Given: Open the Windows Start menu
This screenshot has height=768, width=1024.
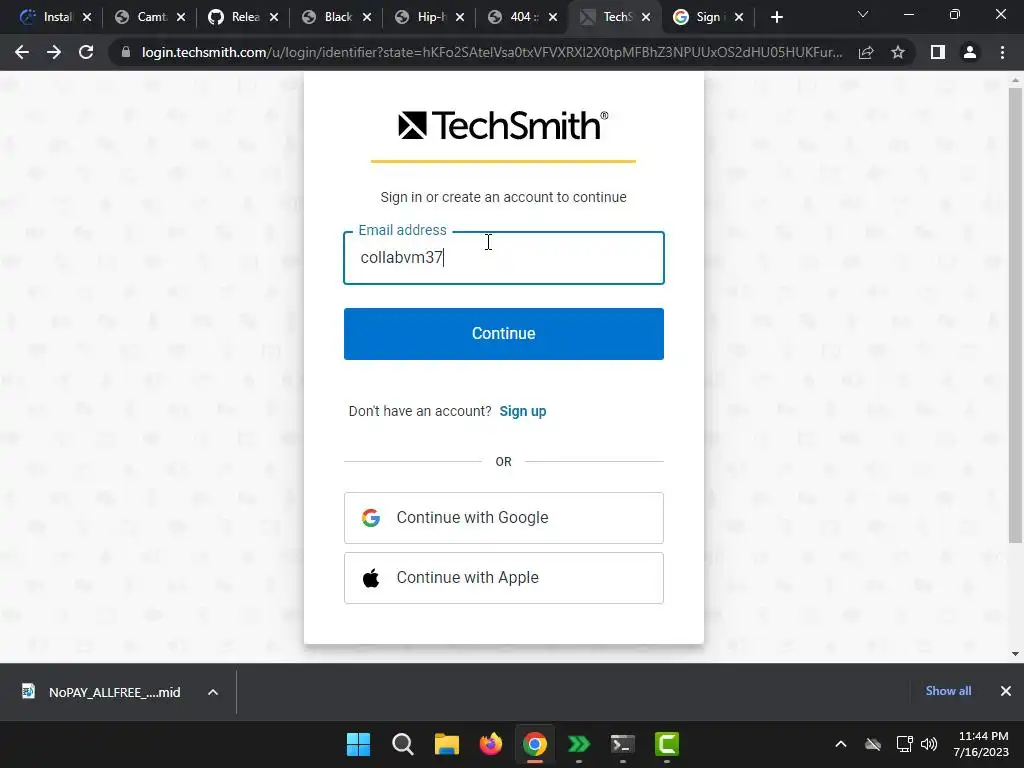Looking at the screenshot, I should (358, 744).
